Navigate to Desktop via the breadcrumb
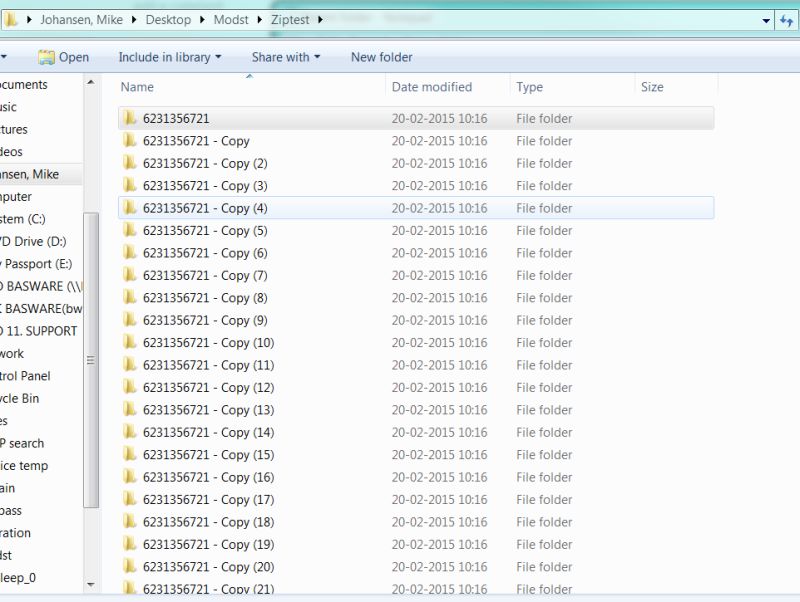Image resolution: width=800 pixels, height=602 pixels. (166, 19)
